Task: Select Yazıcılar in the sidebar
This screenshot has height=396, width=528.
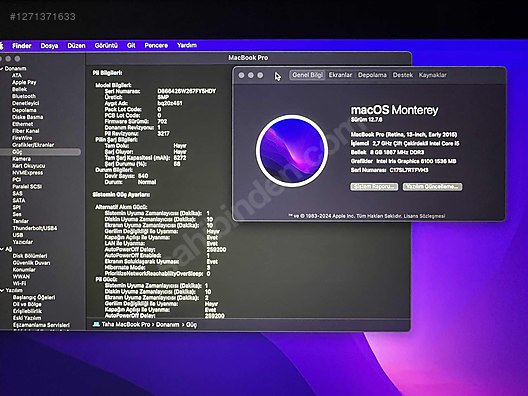Action: coord(23,242)
